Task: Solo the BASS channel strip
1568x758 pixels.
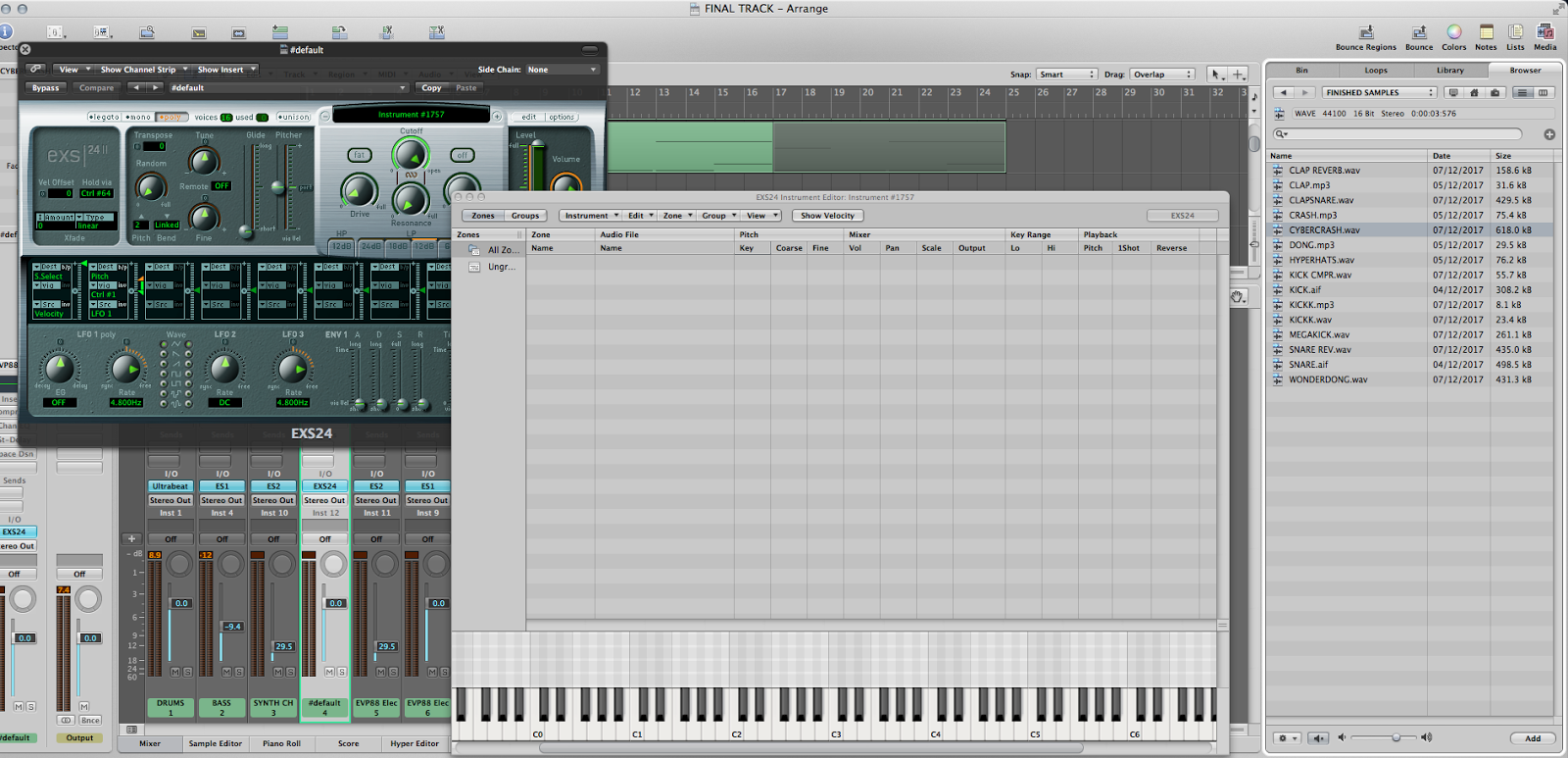Action: (x=239, y=672)
